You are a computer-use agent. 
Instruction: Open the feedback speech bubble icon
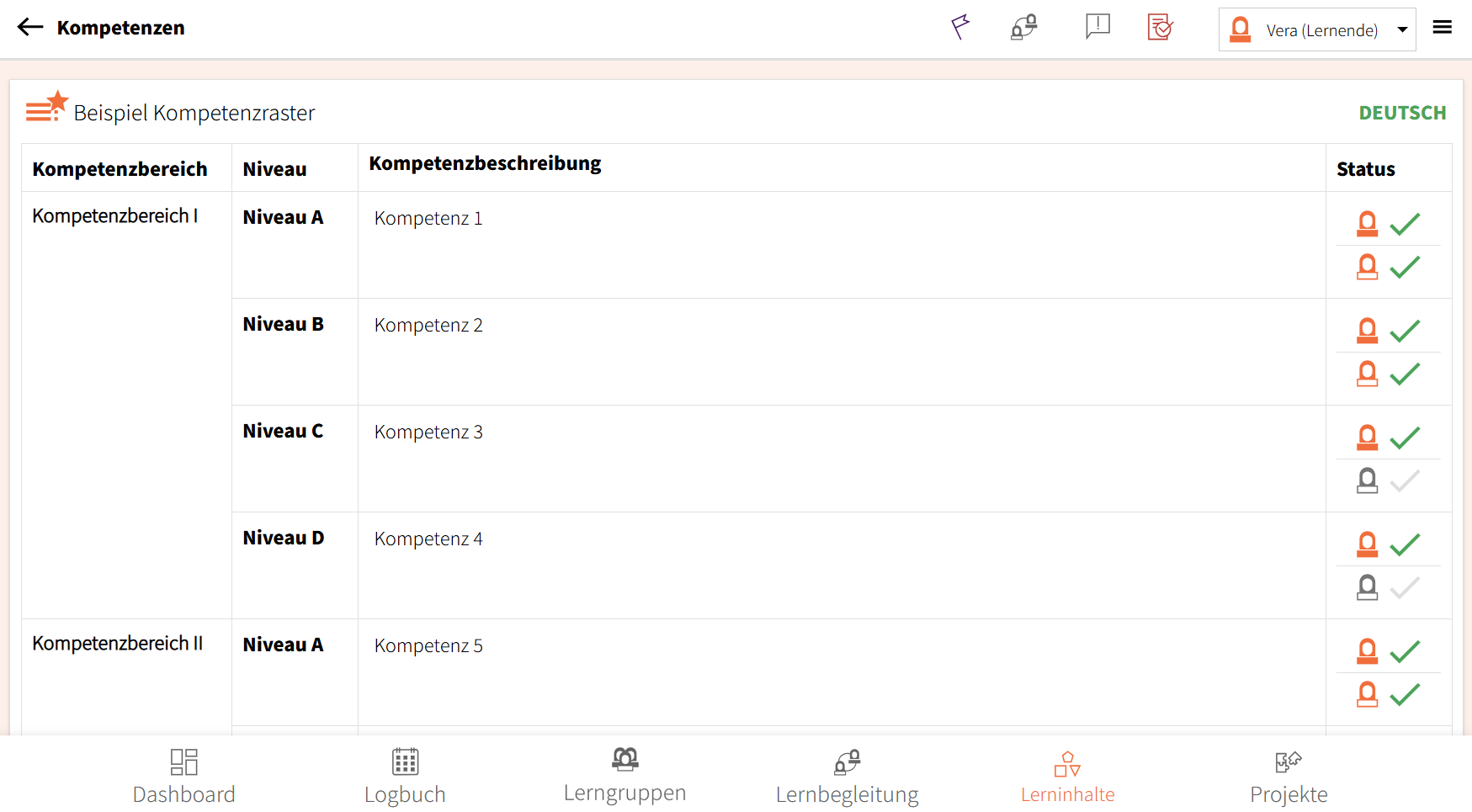[1098, 27]
